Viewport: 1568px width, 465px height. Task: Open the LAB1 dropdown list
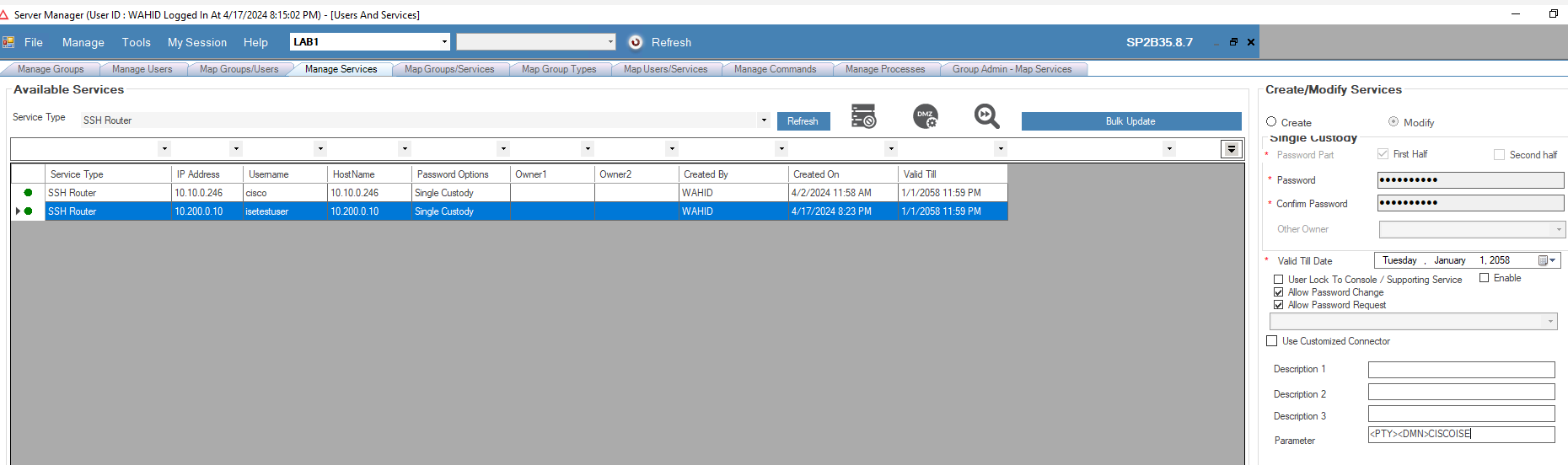[x=444, y=42]
